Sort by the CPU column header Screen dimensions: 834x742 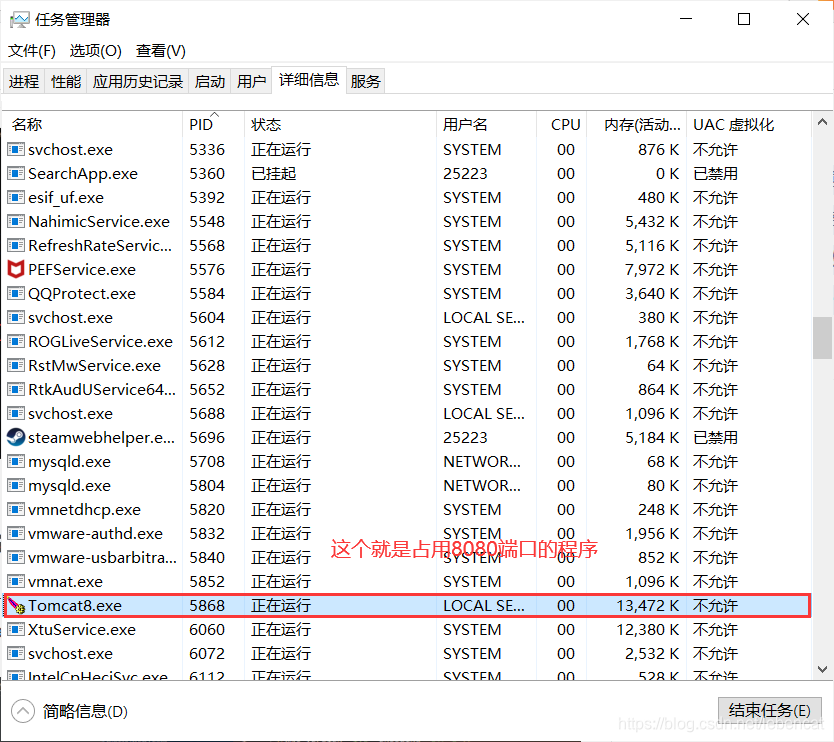[562, 124]
